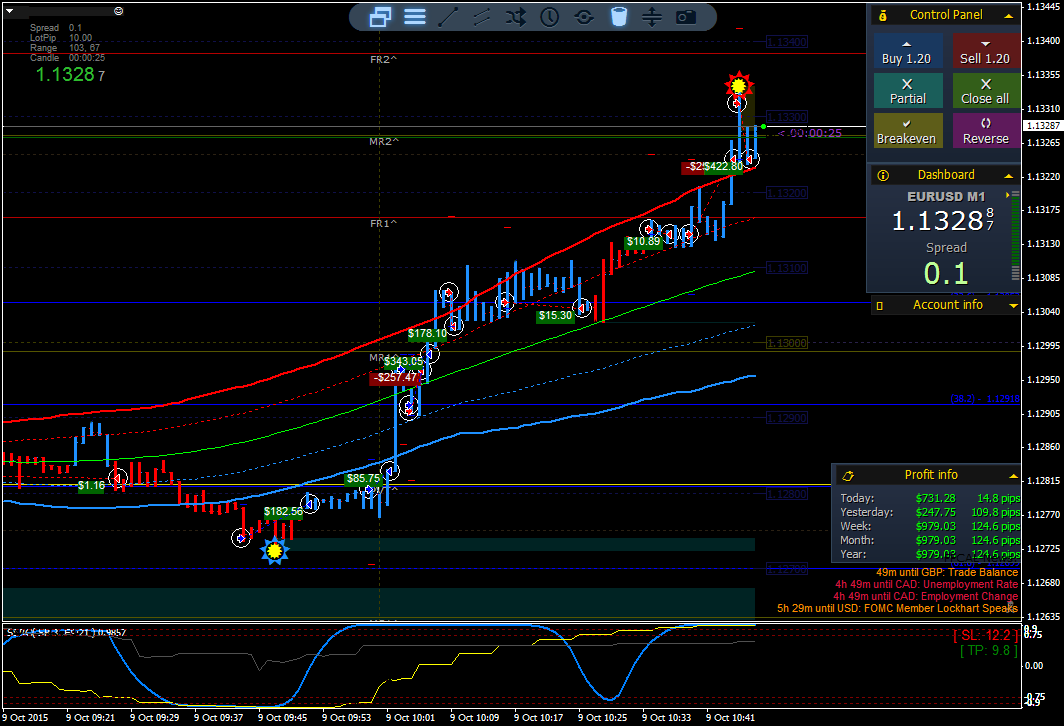Click the Account info panel icon
This screenshot has width=1064, height=726.
[x=880, y=305]
